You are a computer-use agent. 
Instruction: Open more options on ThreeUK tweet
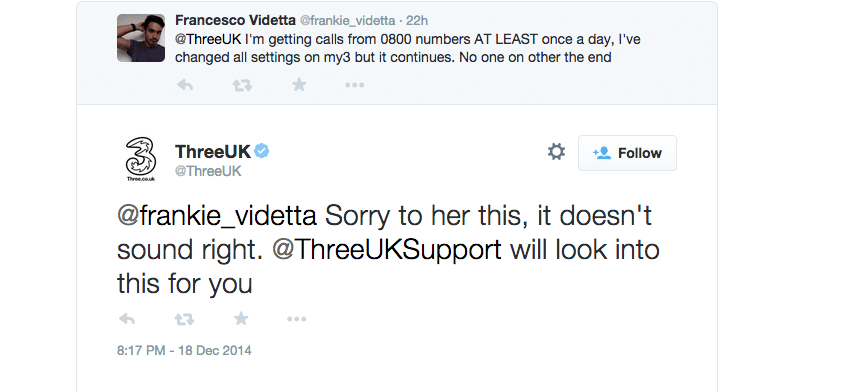coord(297,319)
